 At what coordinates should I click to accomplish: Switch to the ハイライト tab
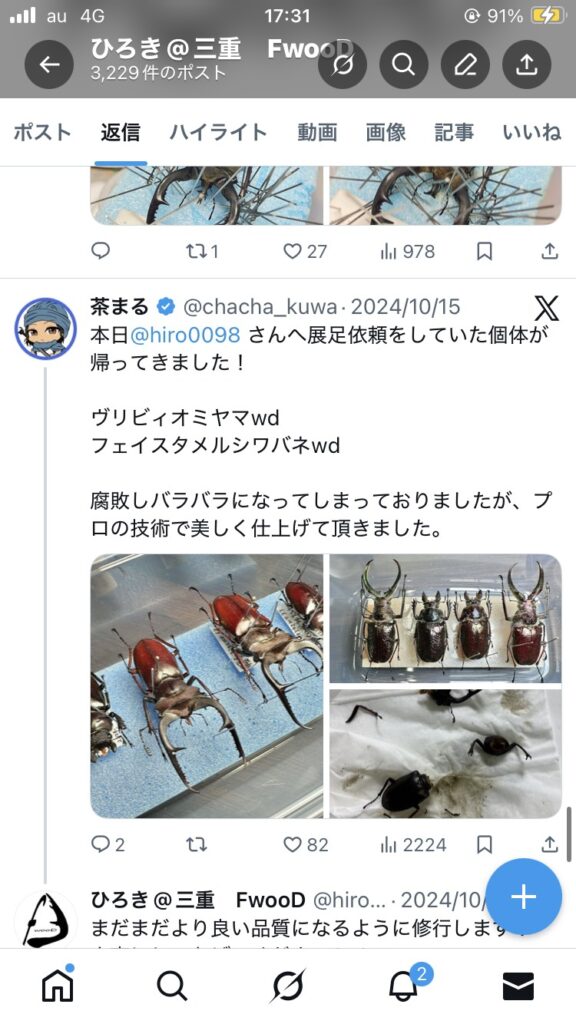point(218,133)
